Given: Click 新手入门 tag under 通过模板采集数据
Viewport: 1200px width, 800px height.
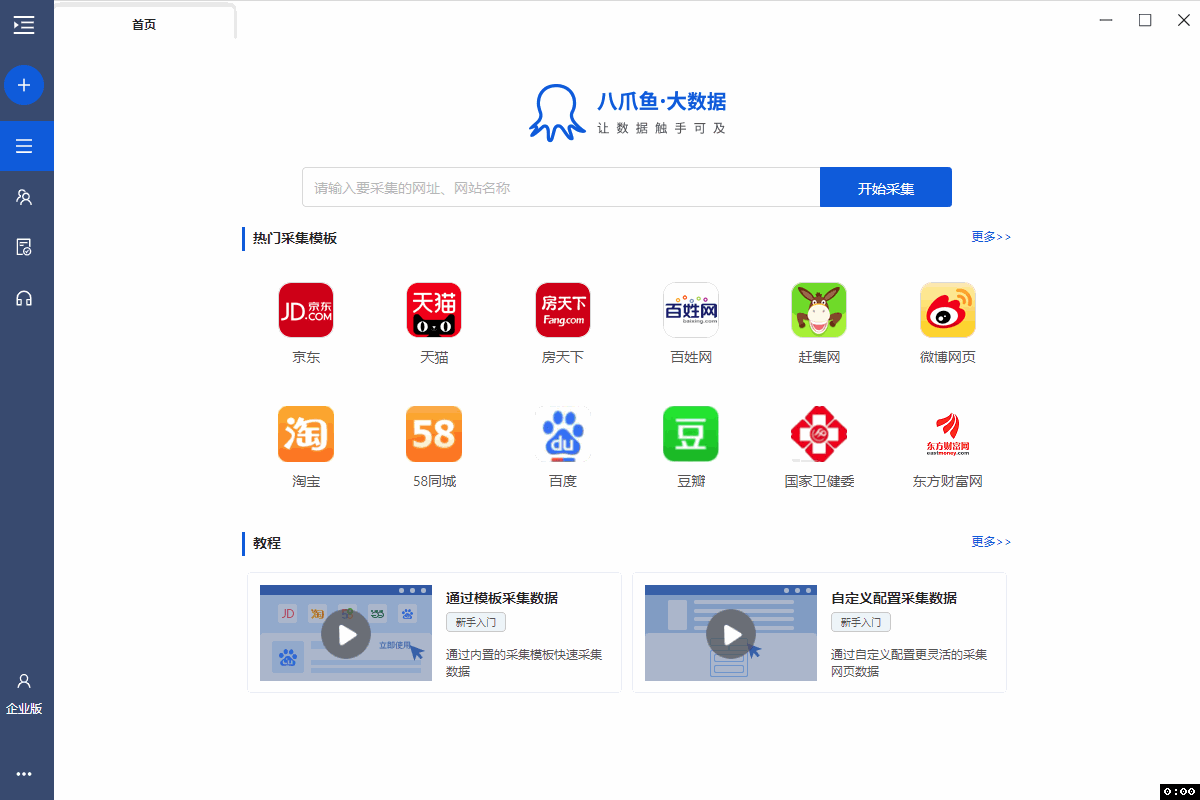Looking at the screenshot, I should [x=476, y=622].
